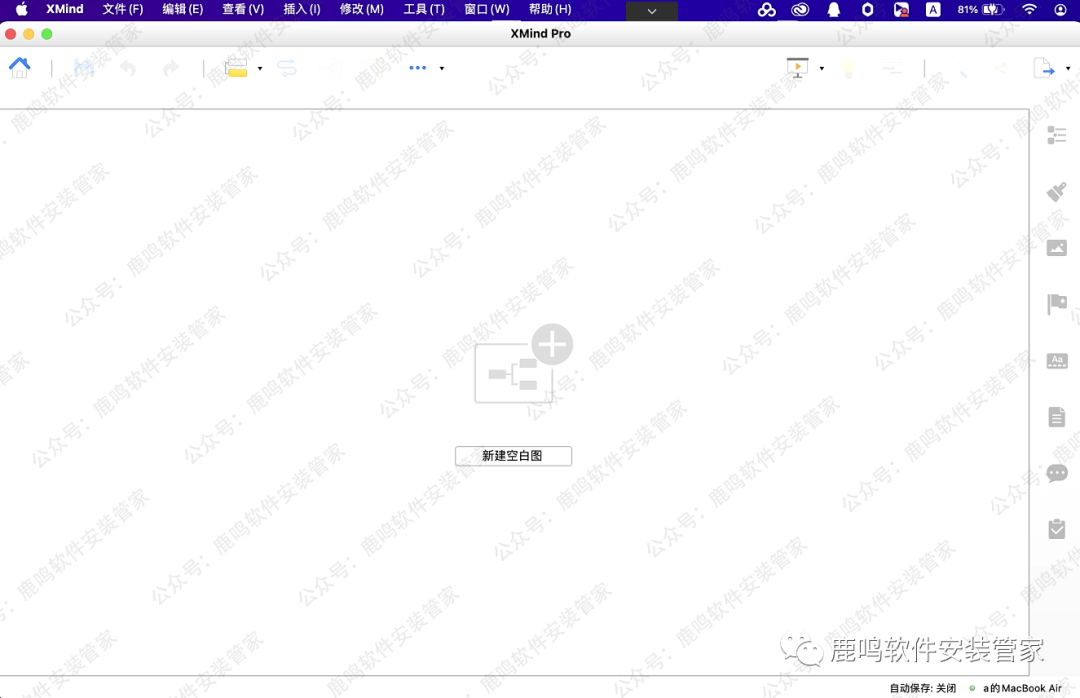Screen dimensions: 1080x698
Task: Click the Home icon in the toolbar
Action: click(x=20, y=67)
